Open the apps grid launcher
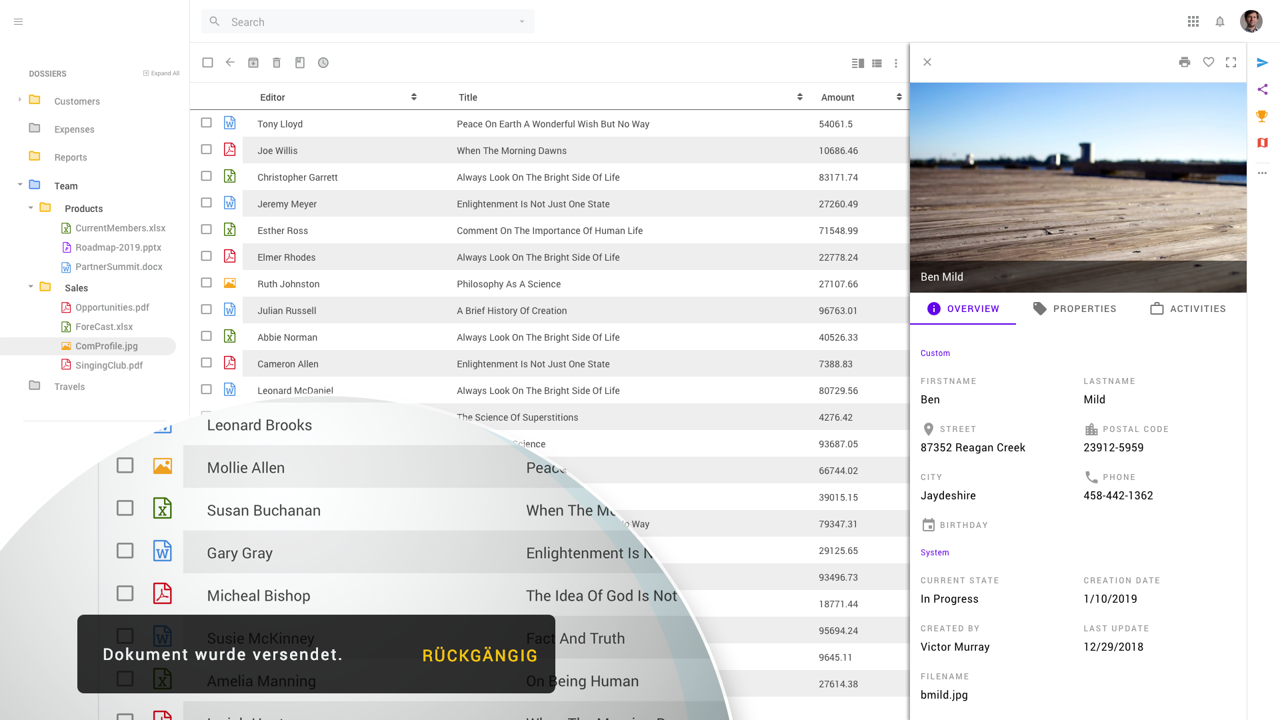Screen dimensions: 1280x720 (1193, 22)
